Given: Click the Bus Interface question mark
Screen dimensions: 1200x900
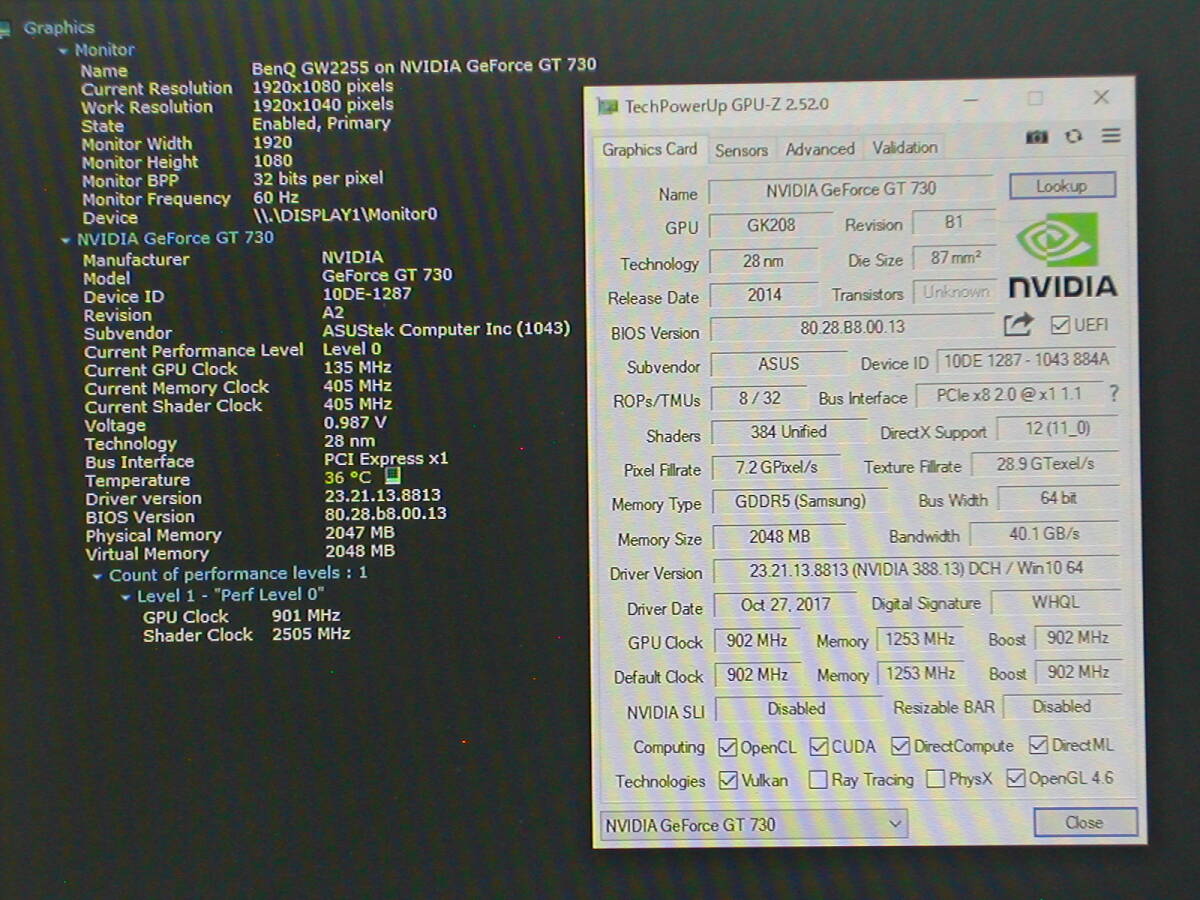Looking at the screenshot, I should [x=1113, y=394].
